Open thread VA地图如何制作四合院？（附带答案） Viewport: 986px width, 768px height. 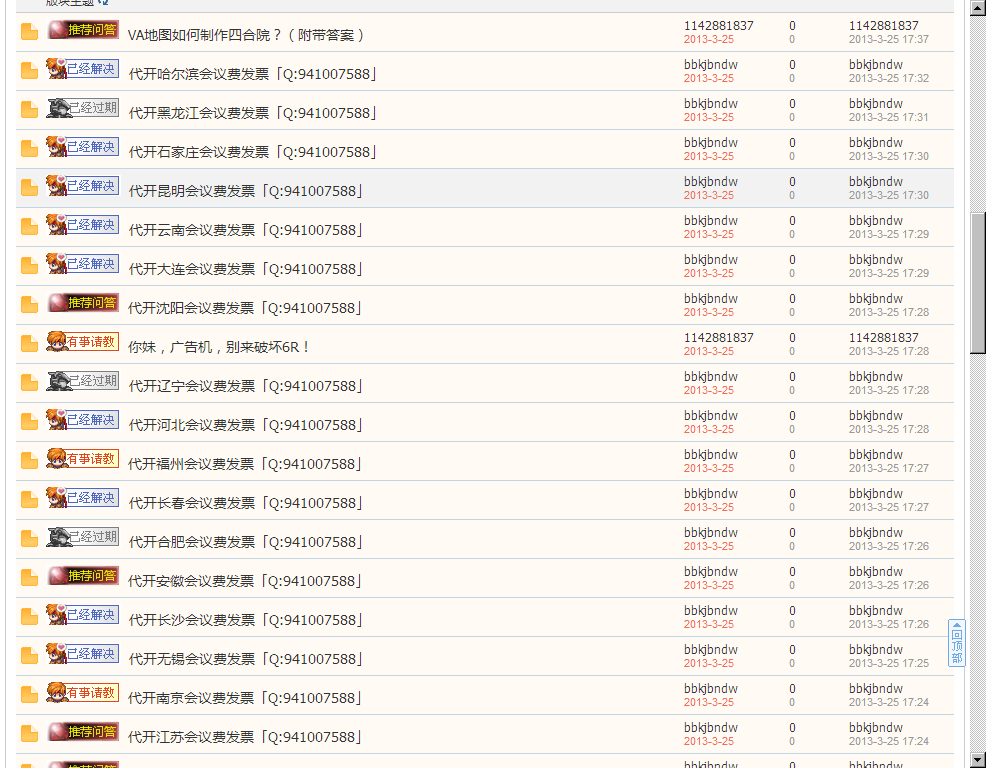(246, 35)
